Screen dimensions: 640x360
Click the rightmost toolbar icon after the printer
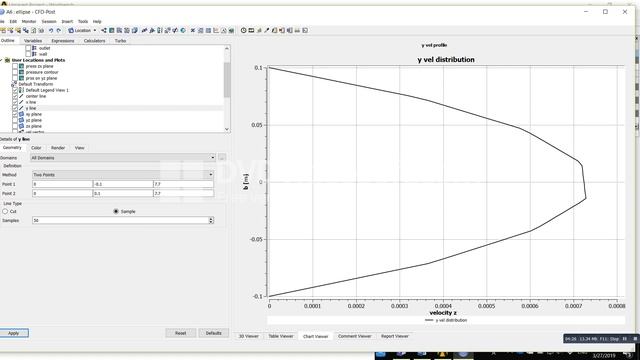305,31
